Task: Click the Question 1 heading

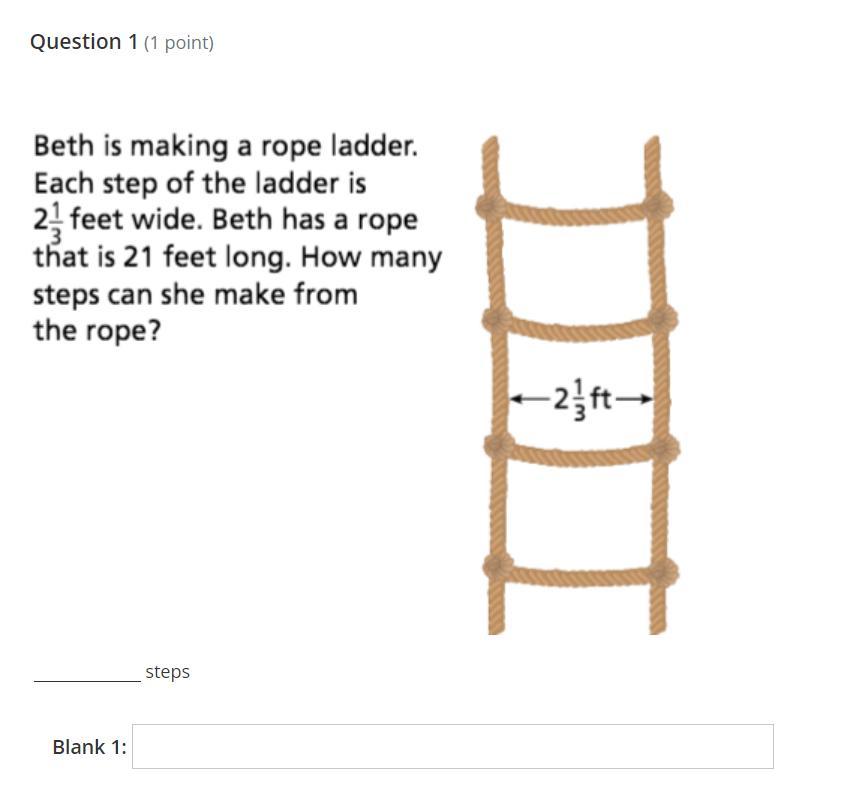Action: click(84, 42)
